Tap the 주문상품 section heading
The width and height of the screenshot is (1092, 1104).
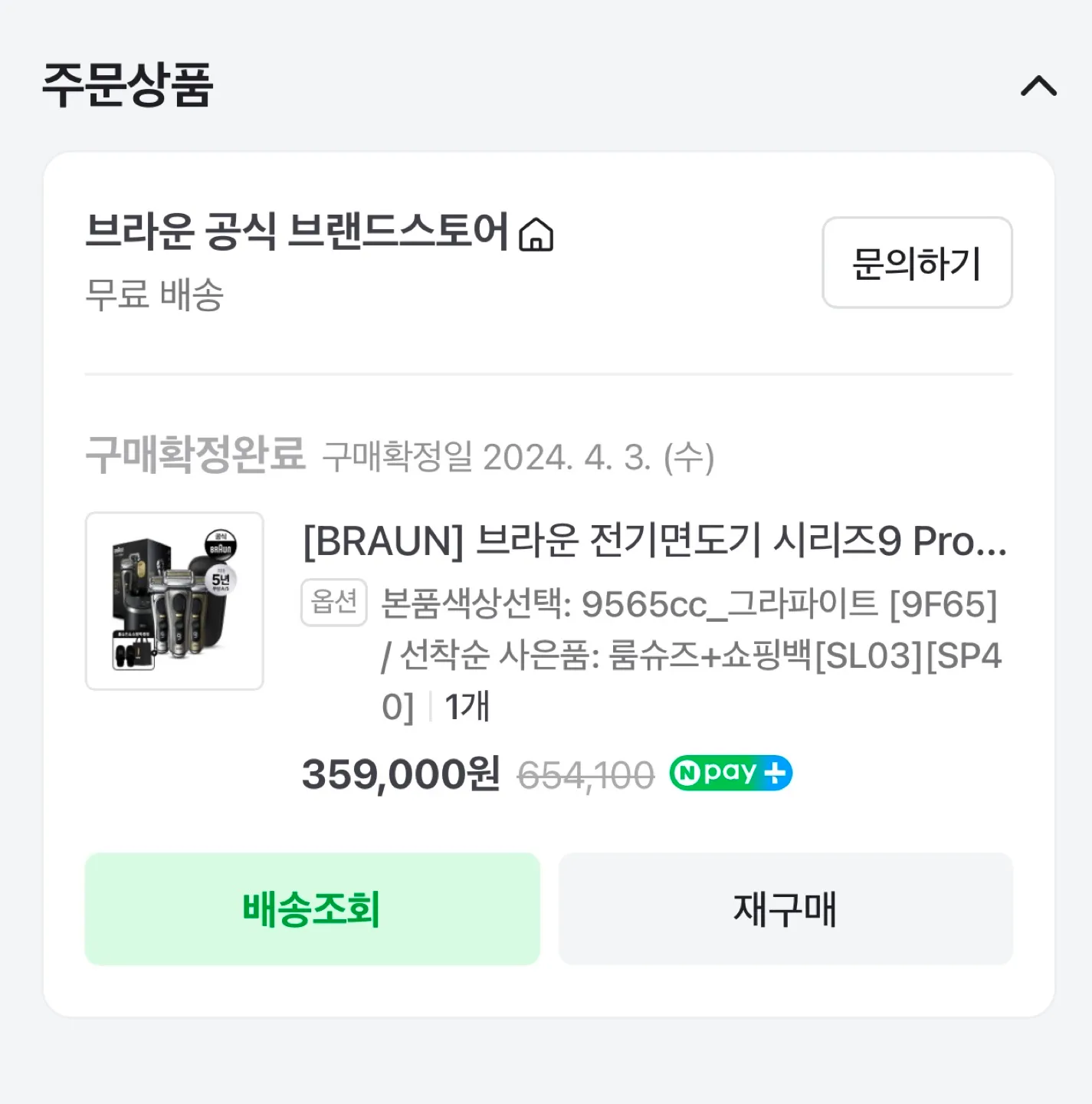click(127, 85)
